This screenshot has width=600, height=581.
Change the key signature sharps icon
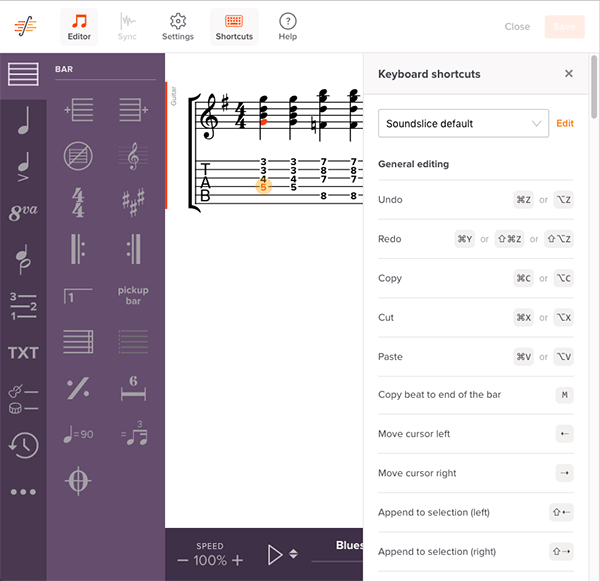133,202
